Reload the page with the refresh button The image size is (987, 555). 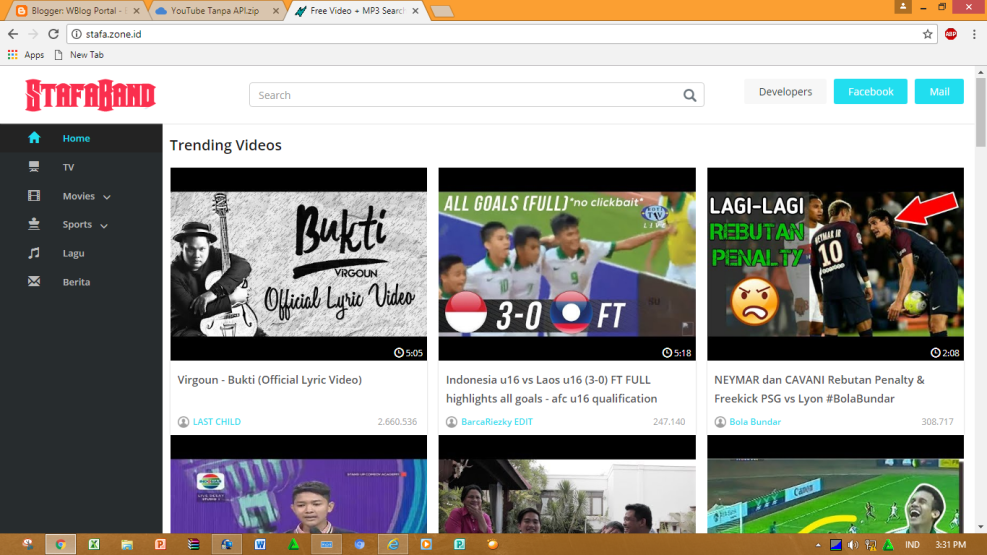pos(53,34)
